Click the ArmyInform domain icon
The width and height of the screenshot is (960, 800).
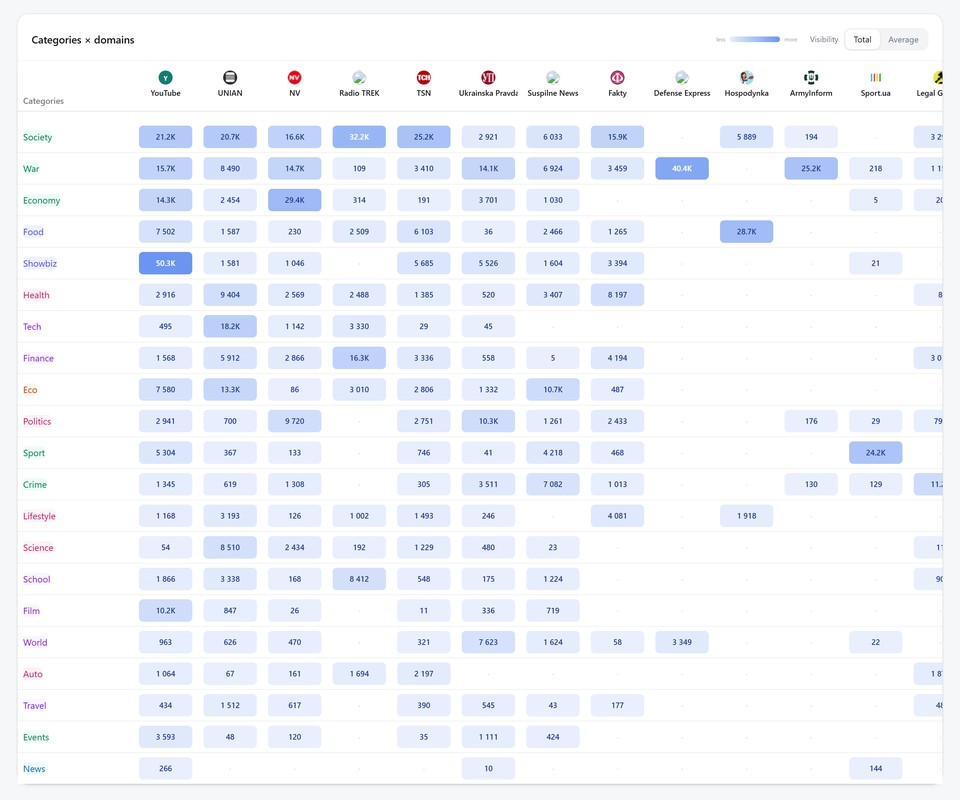pyautogui.click(x=811, y=77)
